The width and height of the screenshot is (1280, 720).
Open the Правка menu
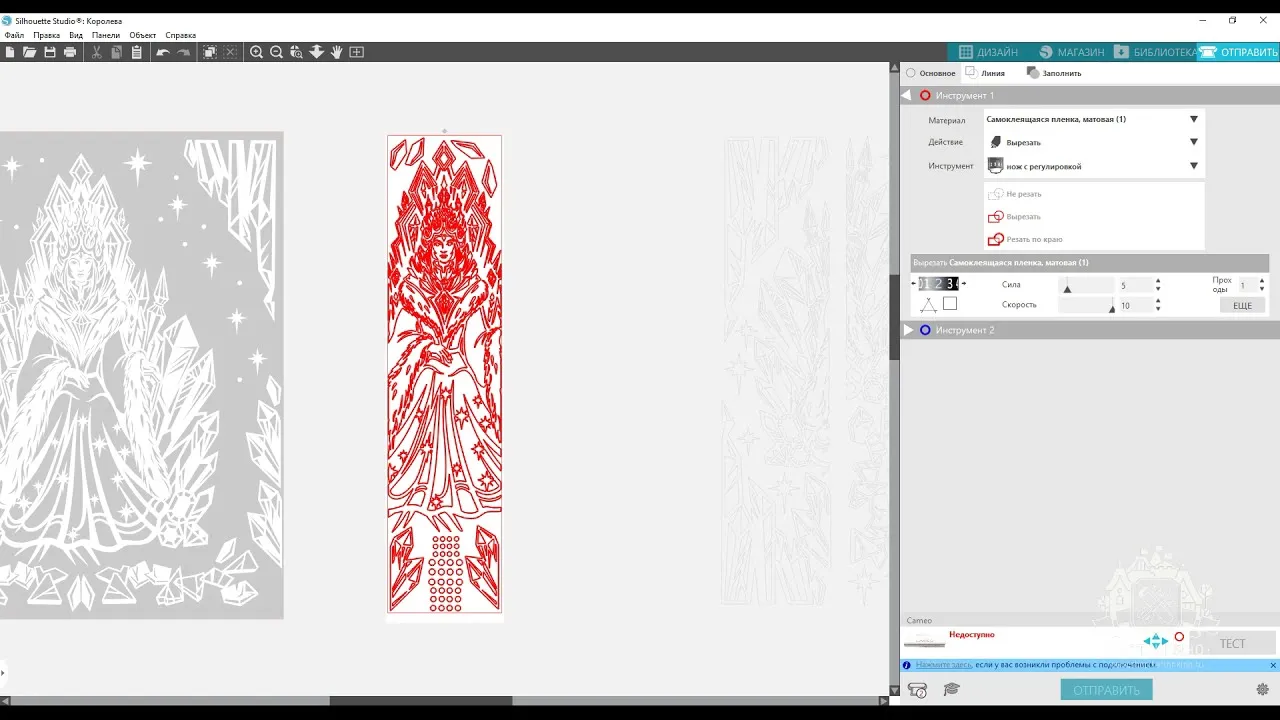tap(46, 35)
